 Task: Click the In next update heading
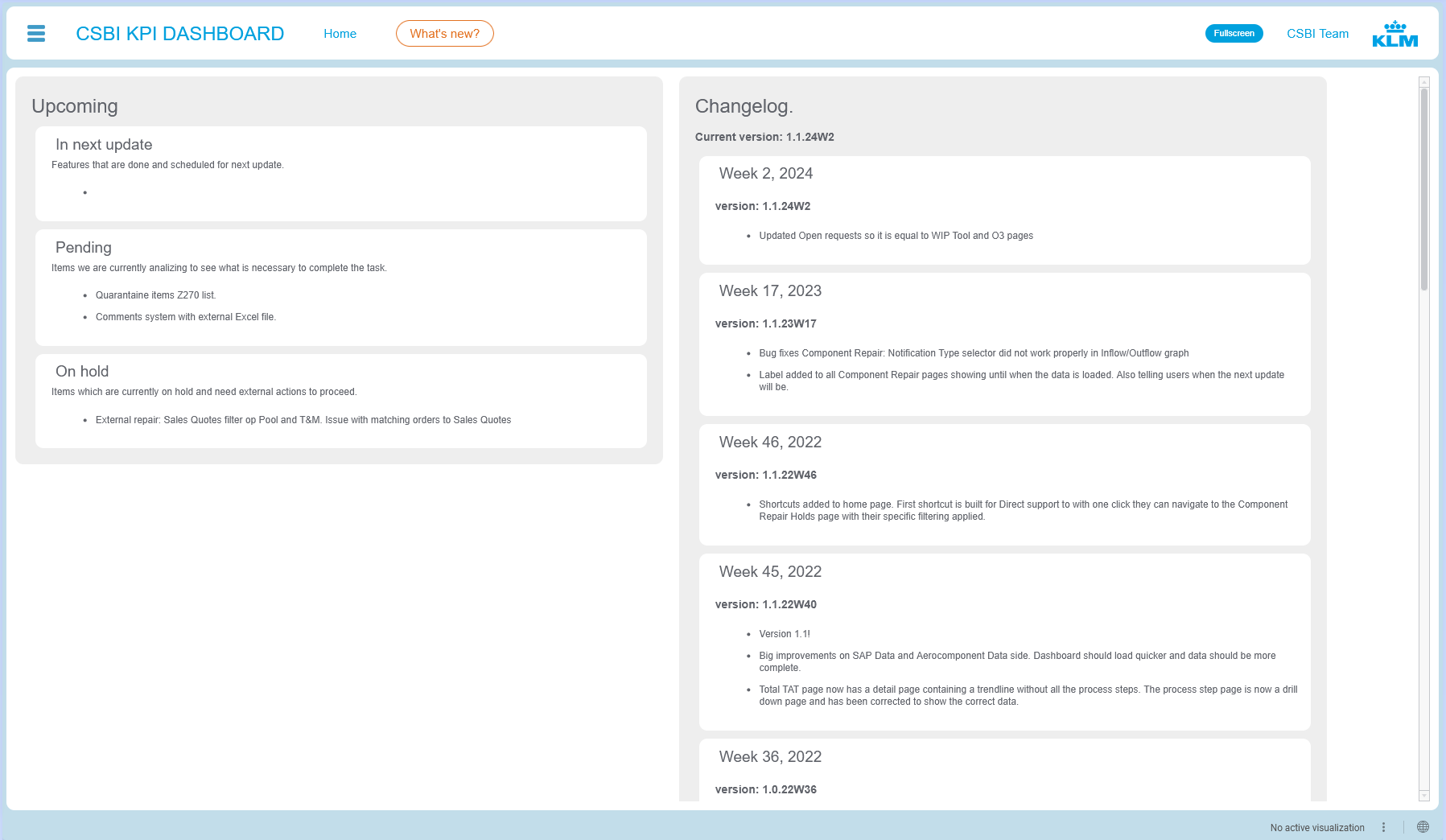click(x=104, y=145)
